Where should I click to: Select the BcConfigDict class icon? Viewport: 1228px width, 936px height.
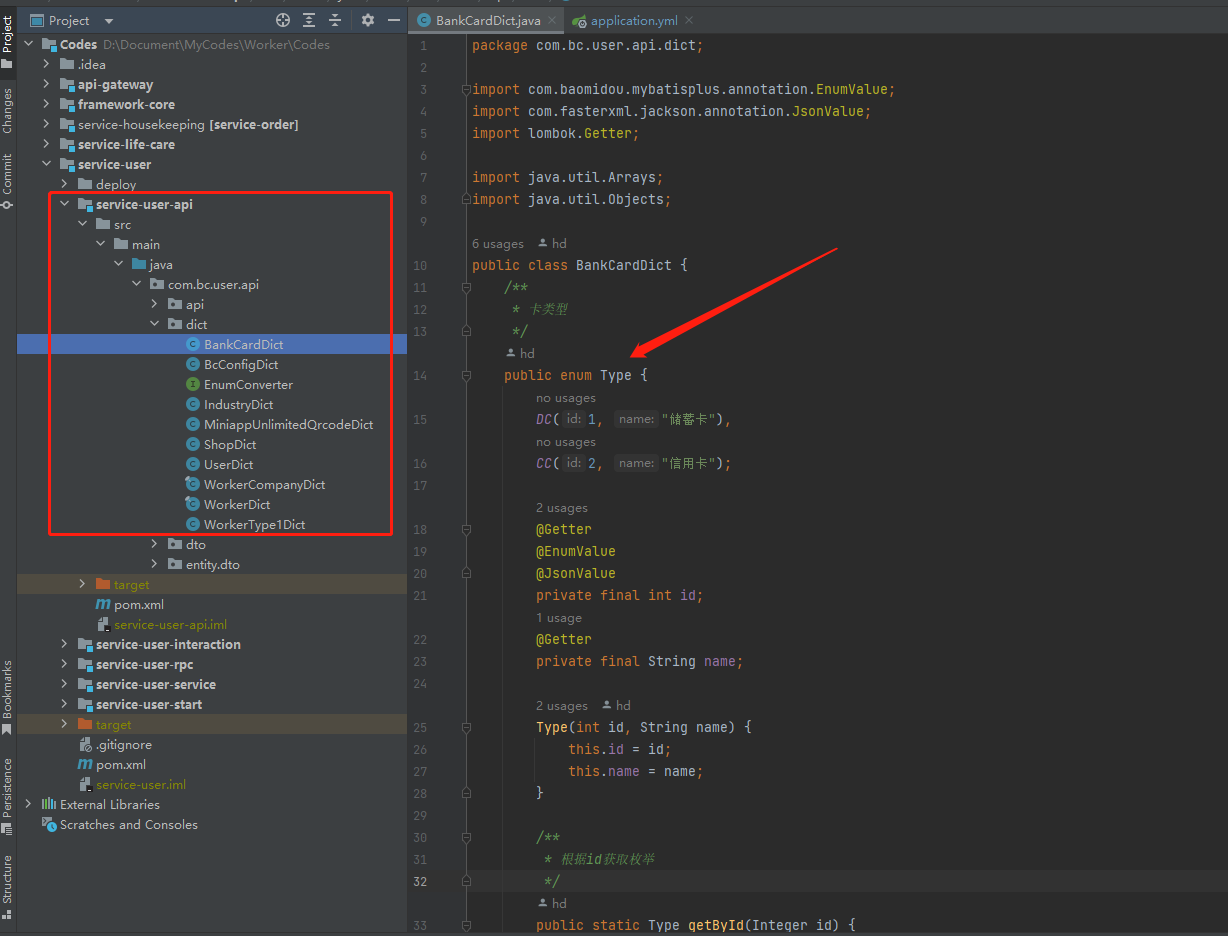tap(193, 364)
